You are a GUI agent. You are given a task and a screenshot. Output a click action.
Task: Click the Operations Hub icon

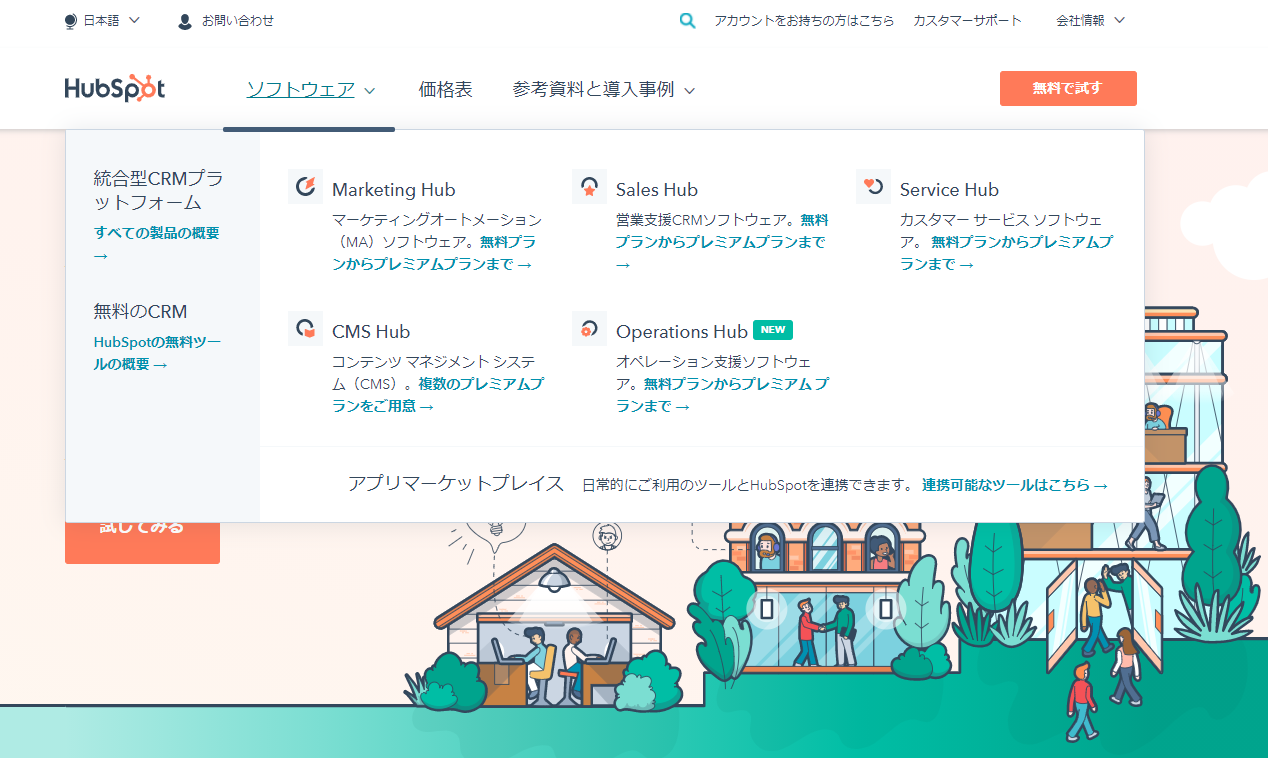pos(589,329)
